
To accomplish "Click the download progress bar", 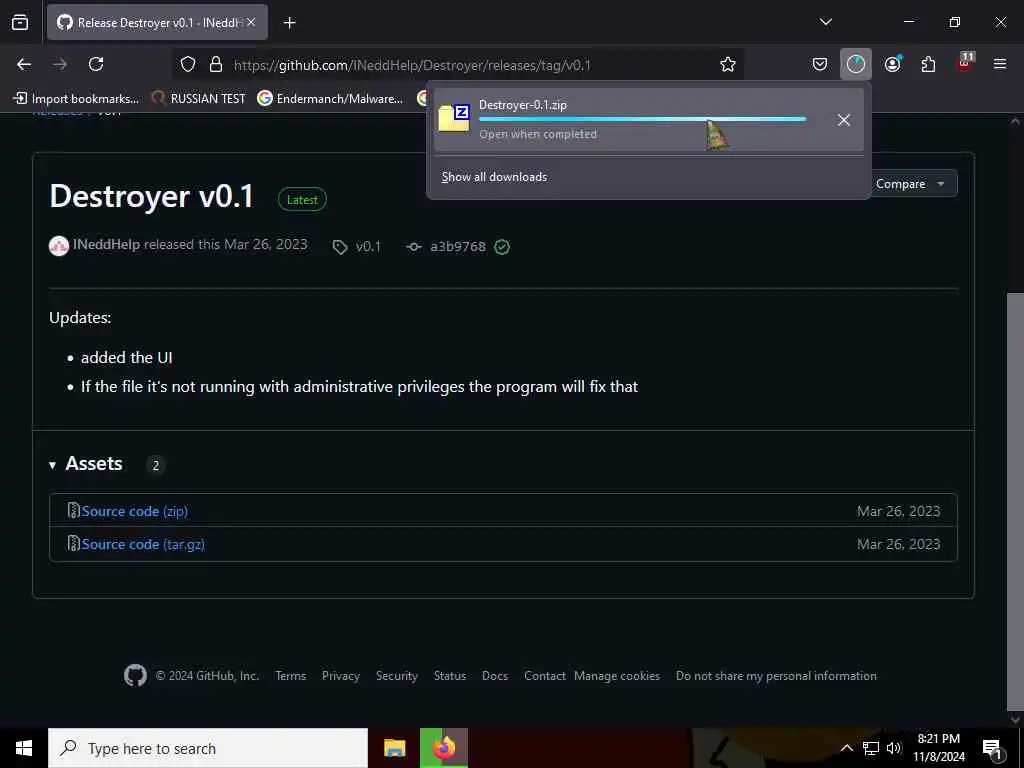I will [643, 120].
